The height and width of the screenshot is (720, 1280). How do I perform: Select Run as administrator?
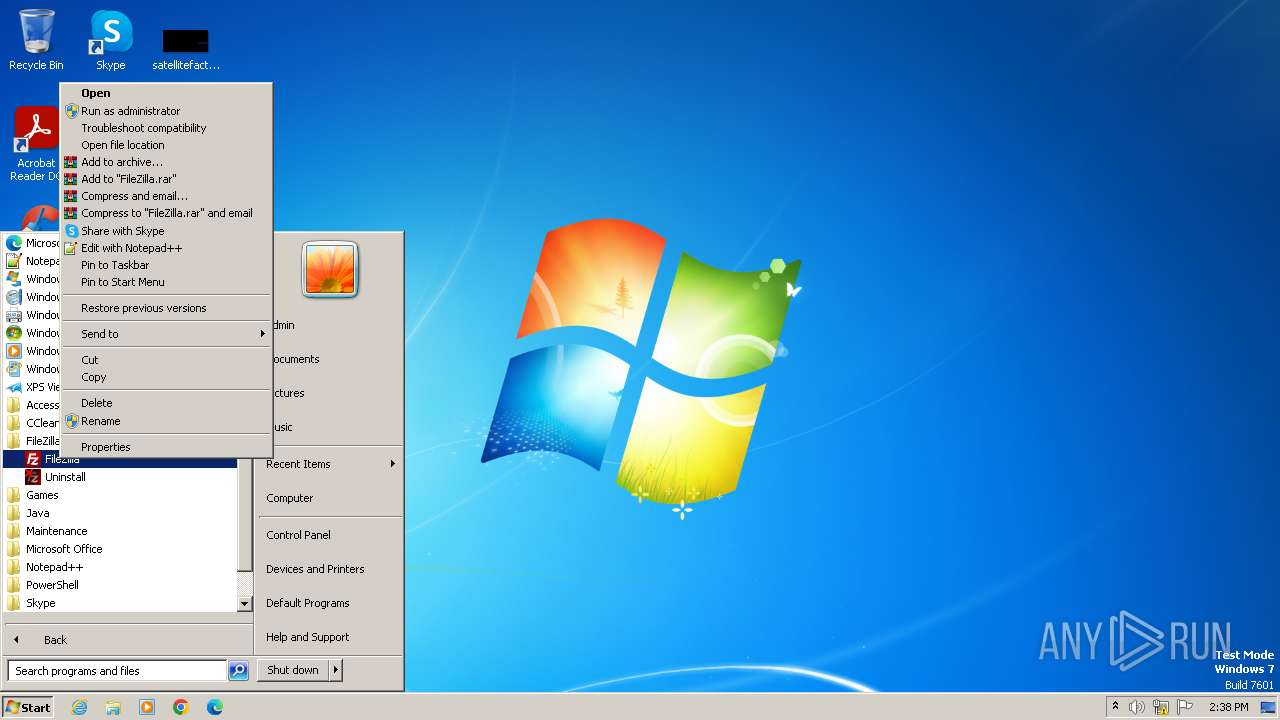[166, 111]
